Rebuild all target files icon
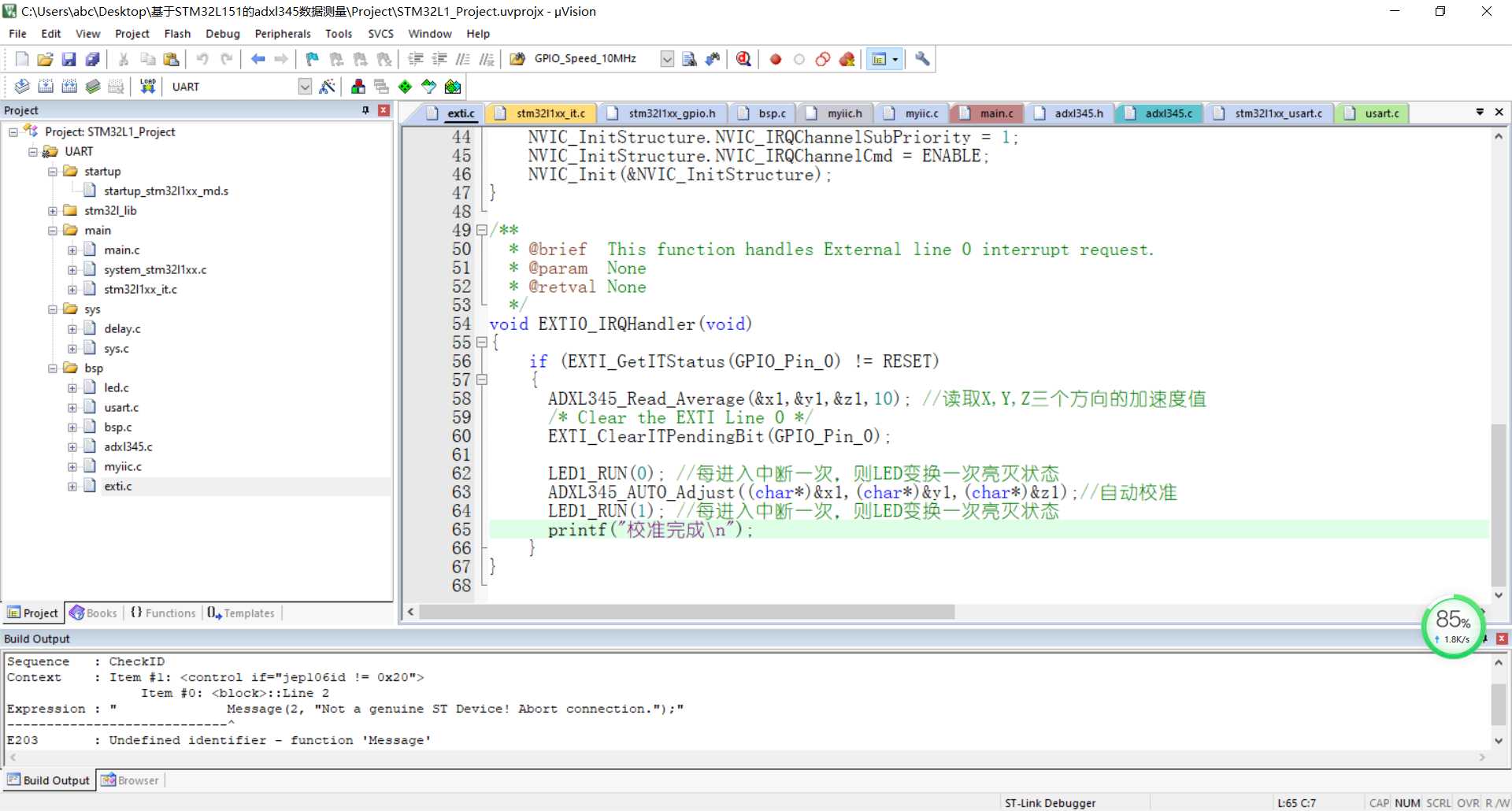This screenshot has height=811, width=1512. (69, 87)
